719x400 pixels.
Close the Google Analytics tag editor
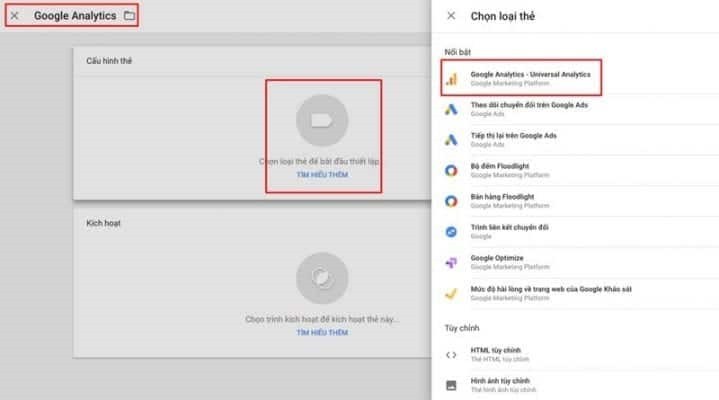[14, 16]
